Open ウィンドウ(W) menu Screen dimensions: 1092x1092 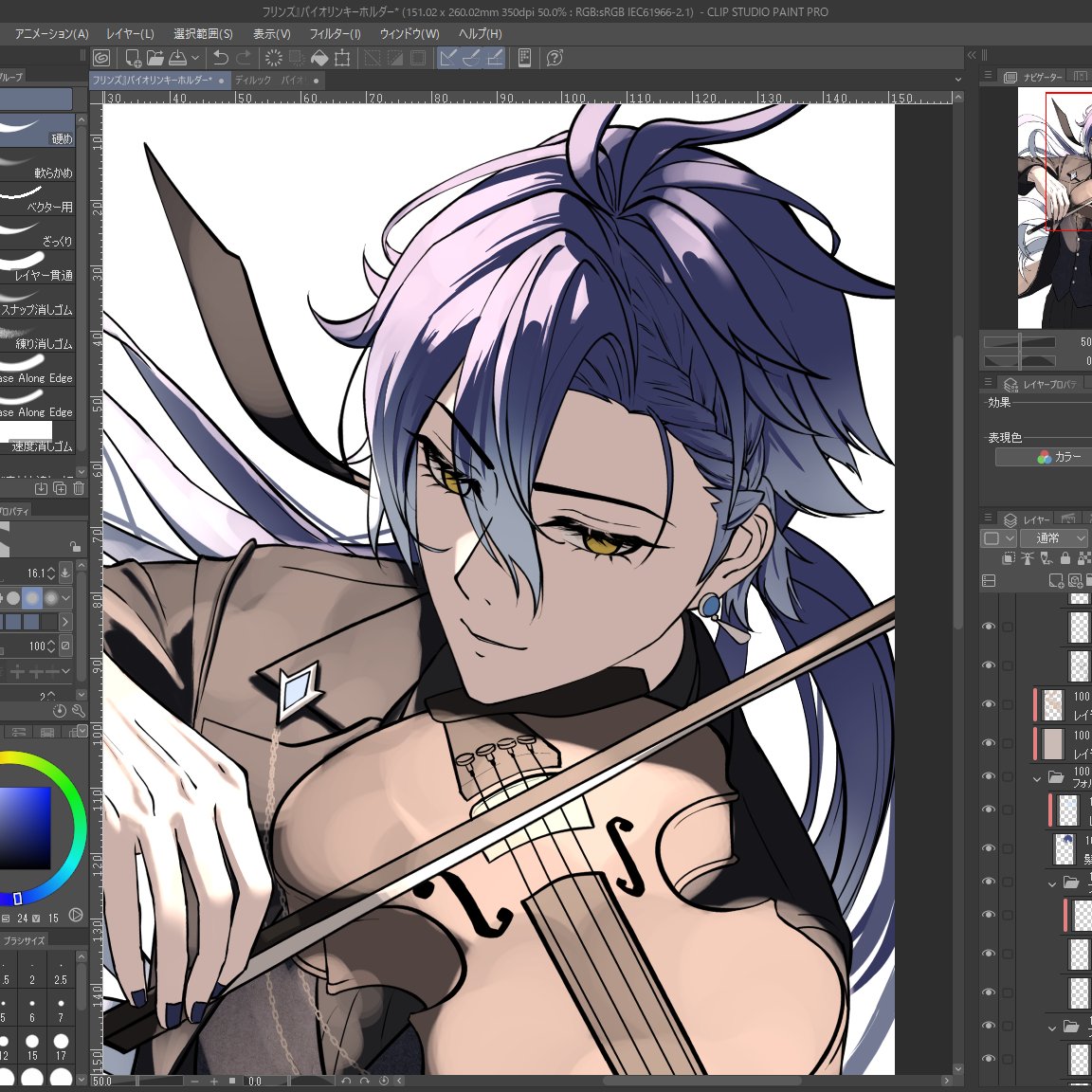click(x=409, y=33)
